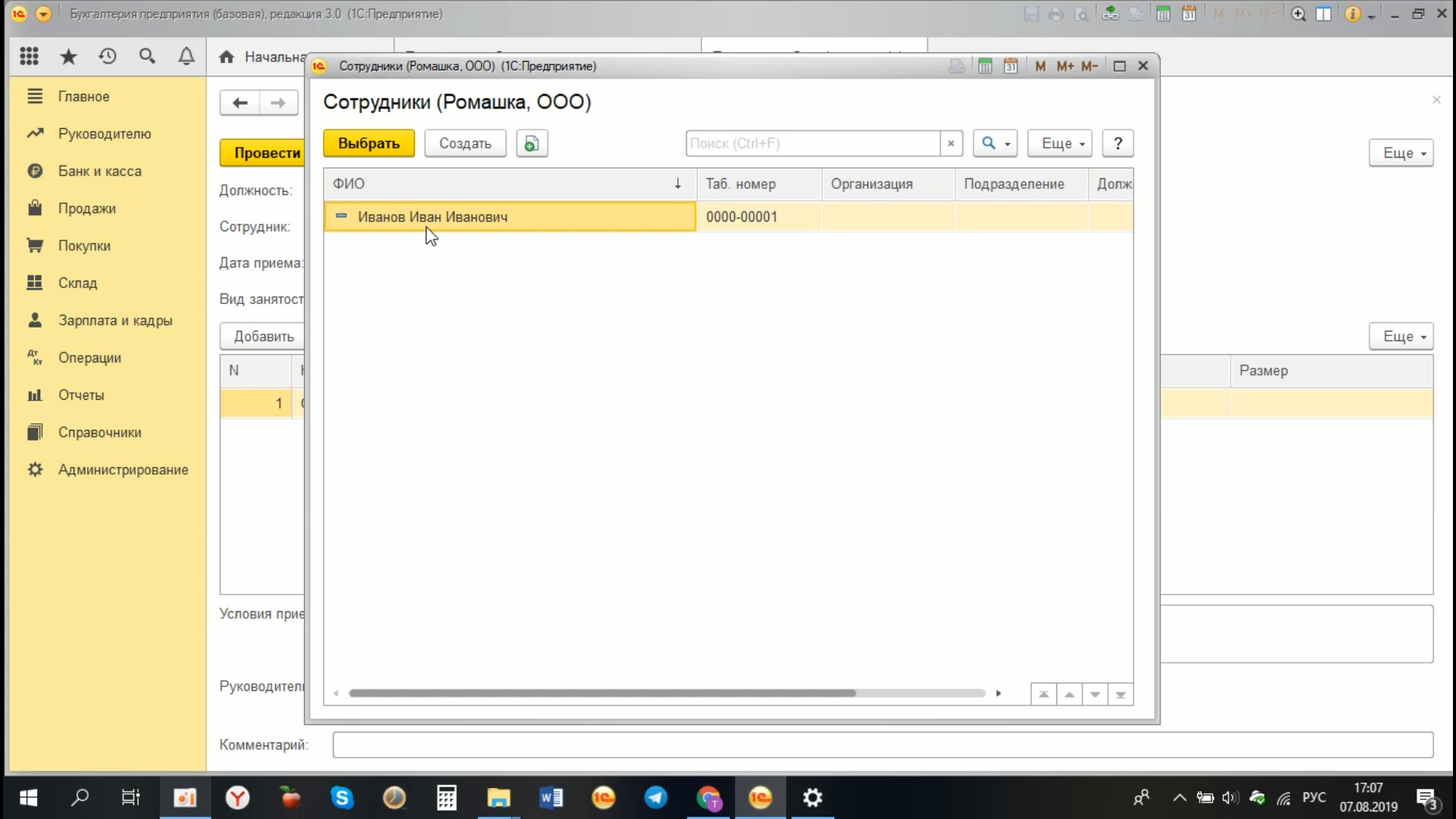Open Справочники section

[99, 432]
